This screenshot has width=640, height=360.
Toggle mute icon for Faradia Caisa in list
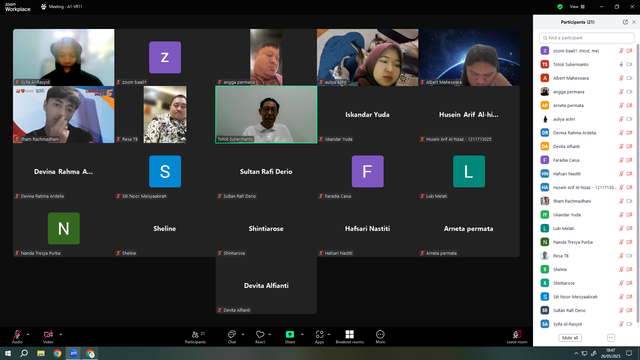tap(621, 160)
